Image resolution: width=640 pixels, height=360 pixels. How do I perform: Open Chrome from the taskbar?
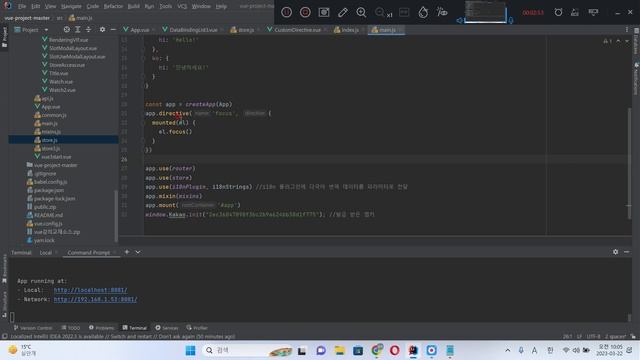(376, 350)
